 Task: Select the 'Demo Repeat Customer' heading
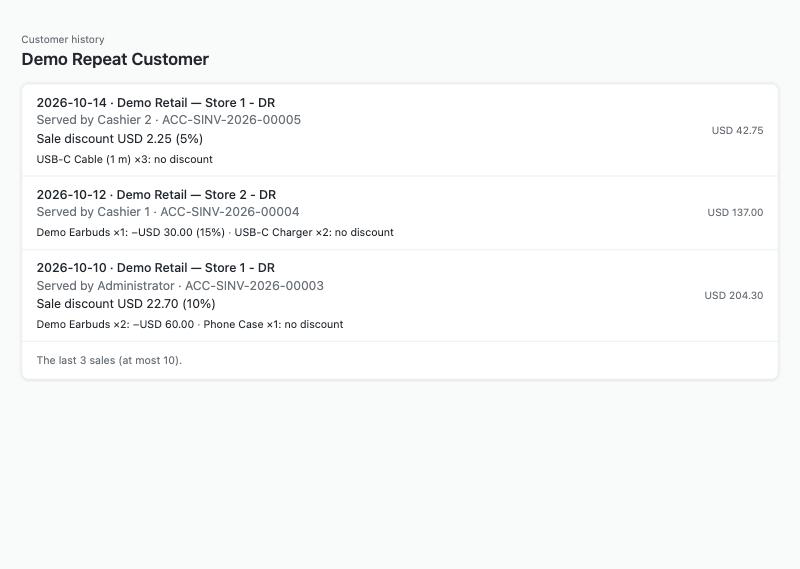(115, 59)
